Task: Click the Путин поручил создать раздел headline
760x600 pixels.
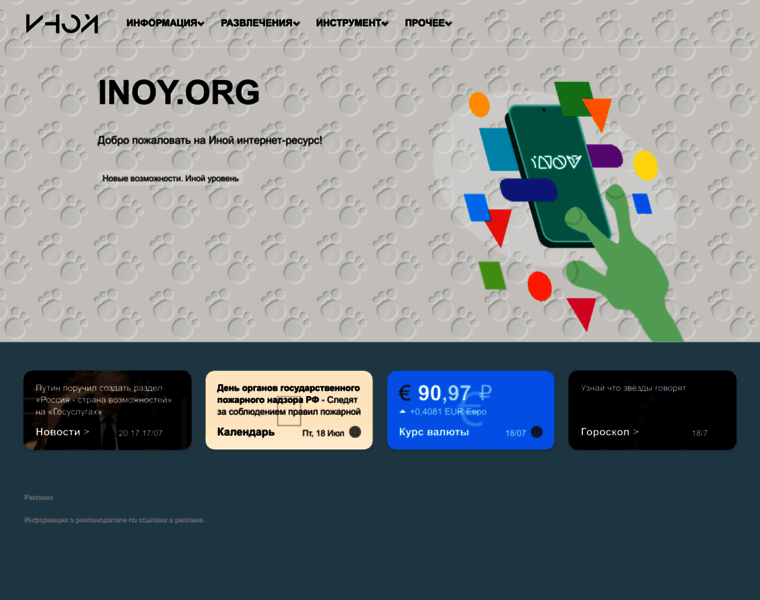Action: click(x=104, y=400)
